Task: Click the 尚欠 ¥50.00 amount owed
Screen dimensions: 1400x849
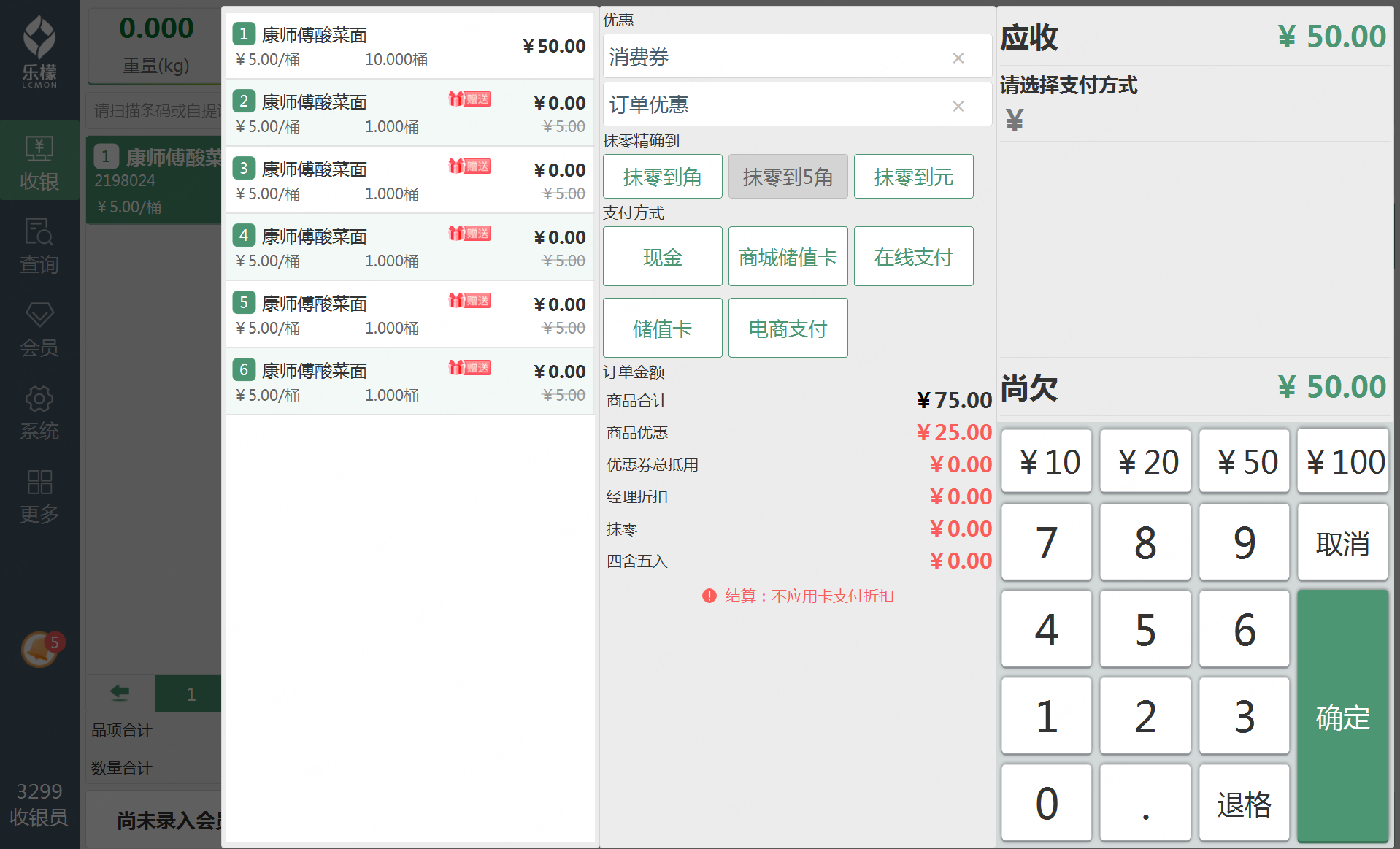Action: (1331, 387)
